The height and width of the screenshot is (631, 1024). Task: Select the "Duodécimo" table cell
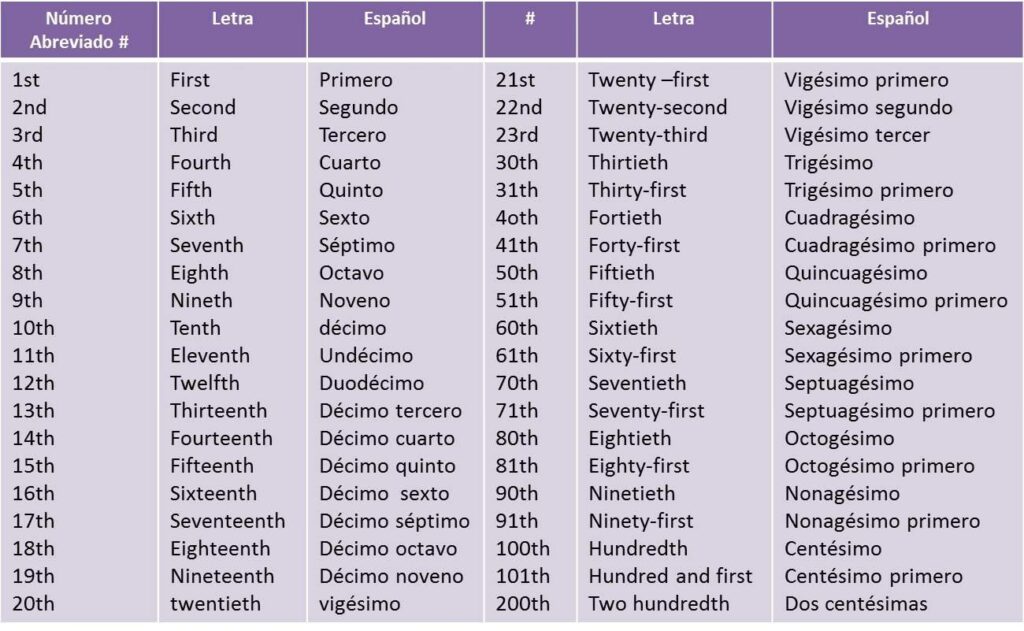pyautogui.click(x=371, y=383)
